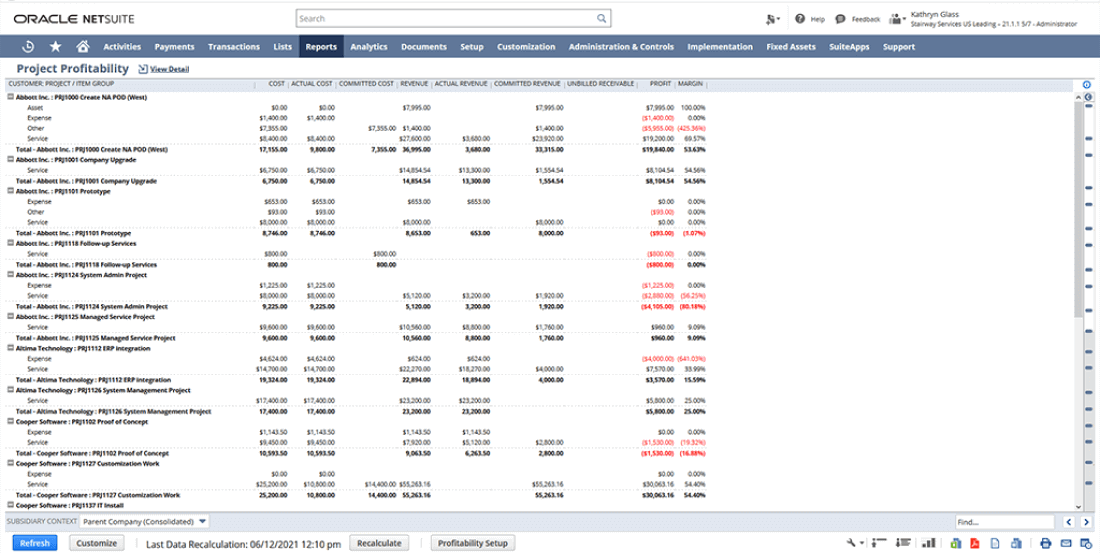The height and width of the screenshot is (559, 1100).
Task: Collapse the PRJ1112 ERP Integration group
Action: pyautogui.click(x=11, y=348)
